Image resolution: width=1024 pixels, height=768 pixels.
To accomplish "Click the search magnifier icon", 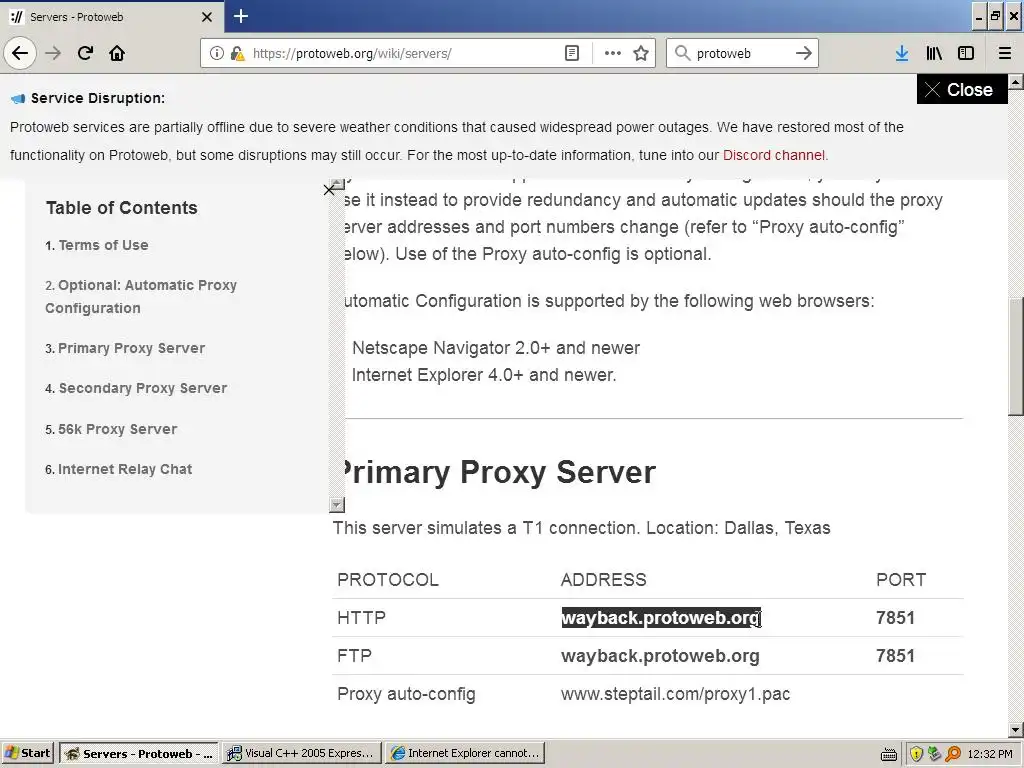I will 682,53.
